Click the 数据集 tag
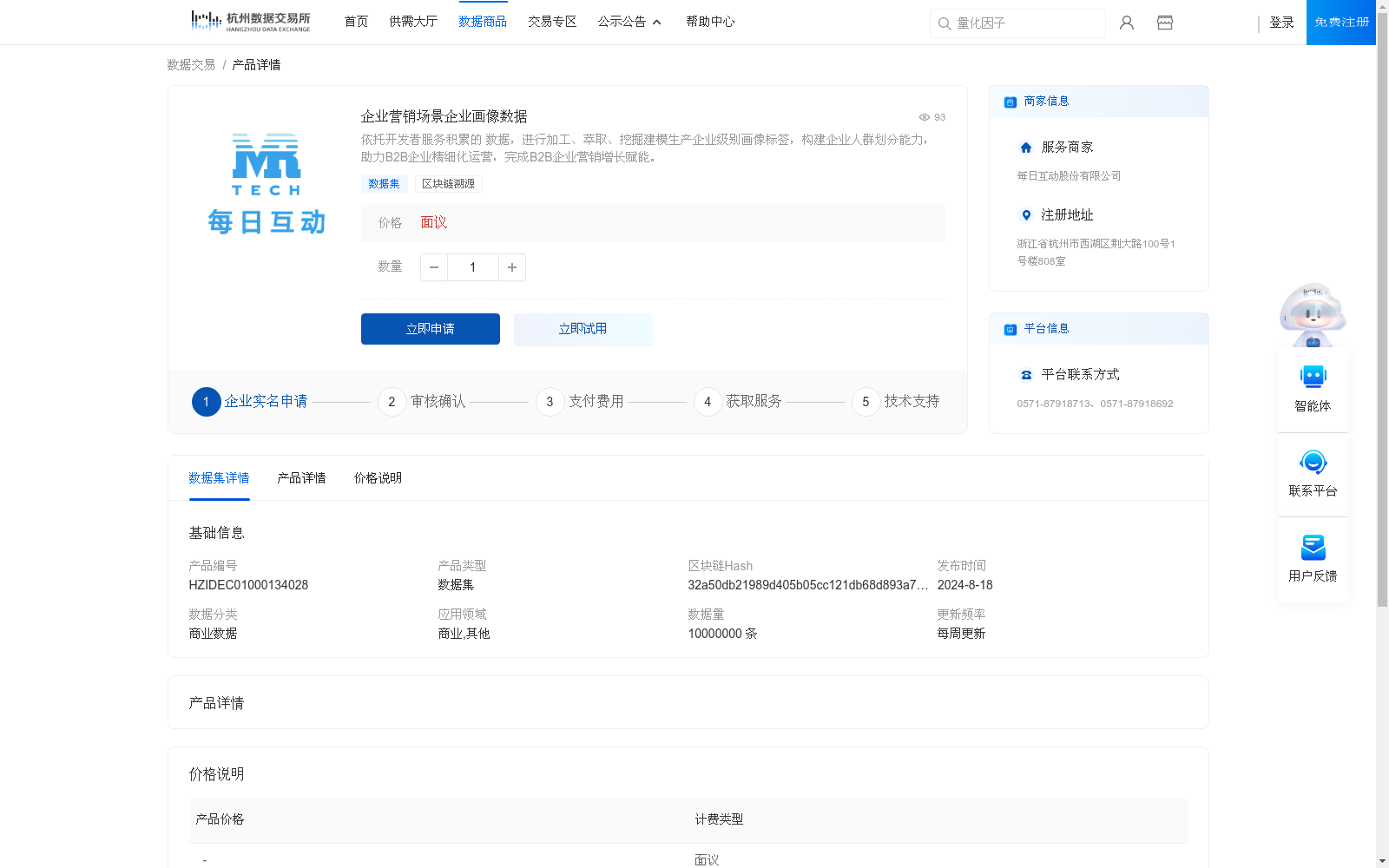The width and height of the screenshot is (1389, 868). [385, 184]
